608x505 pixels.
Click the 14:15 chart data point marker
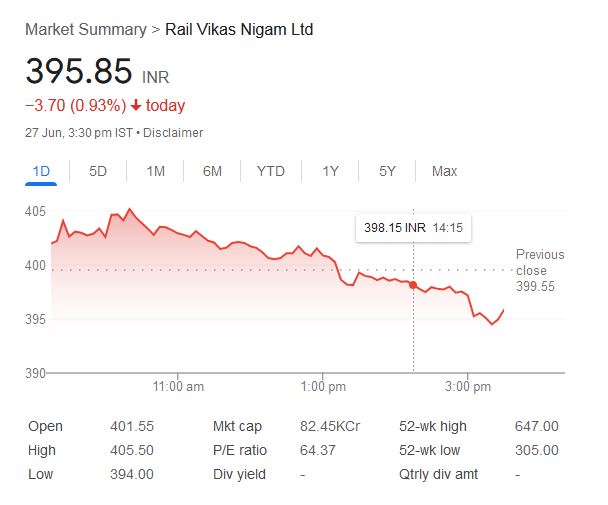413,285
